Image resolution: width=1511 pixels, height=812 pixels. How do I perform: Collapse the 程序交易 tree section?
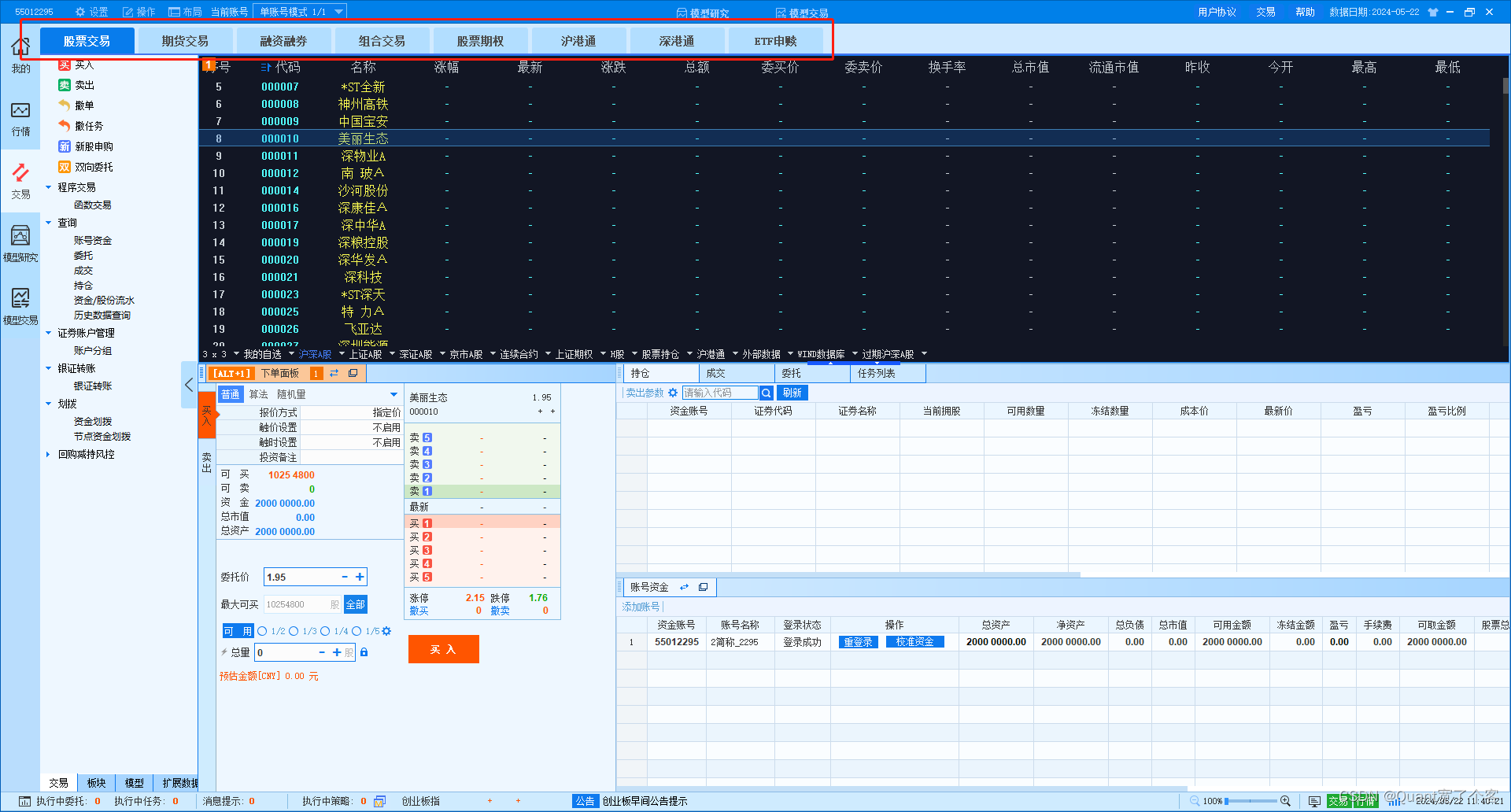click(x=48, y=187)
